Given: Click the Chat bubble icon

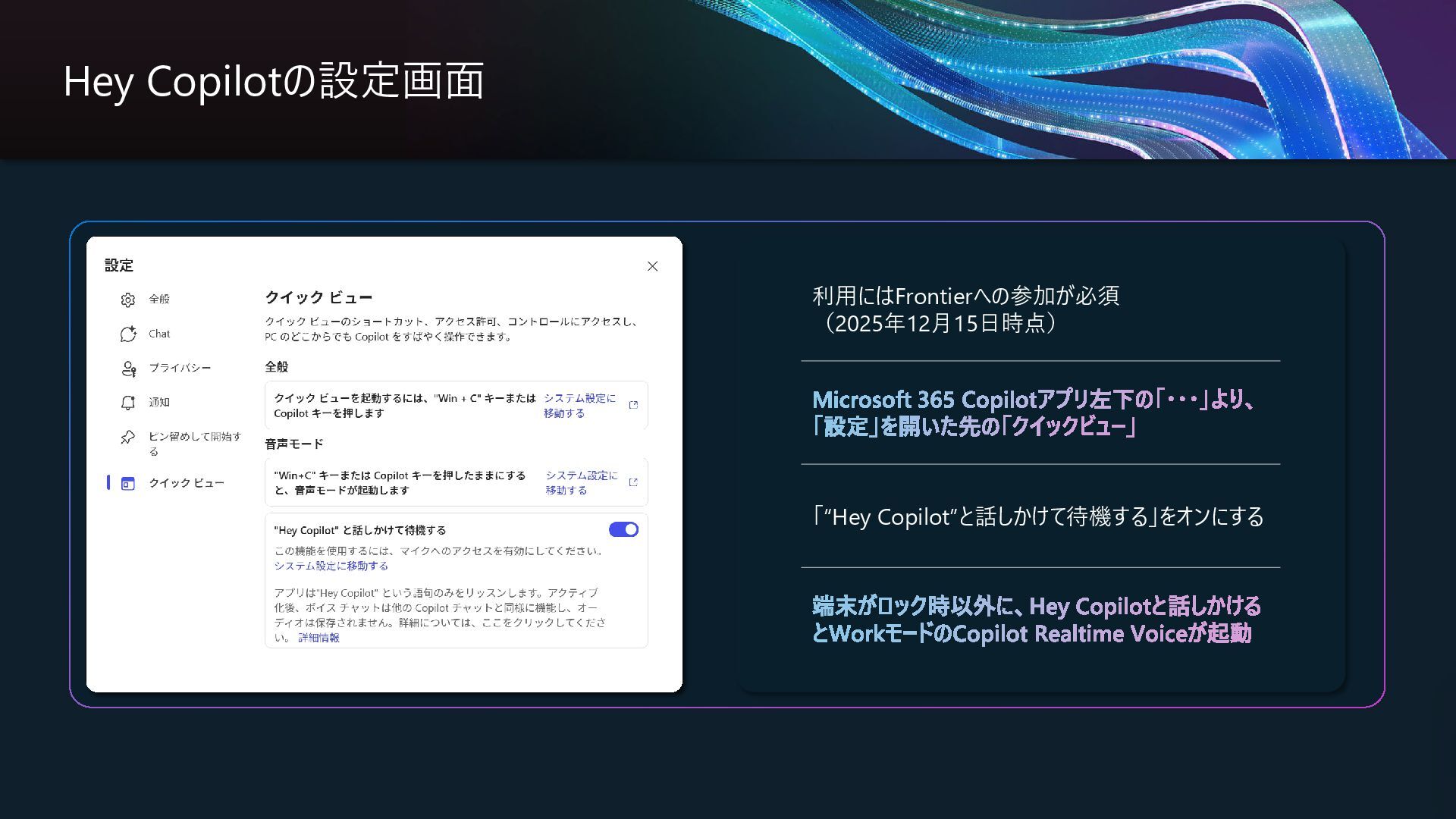Looking at the screenshot, I should (x=127, y=334).
